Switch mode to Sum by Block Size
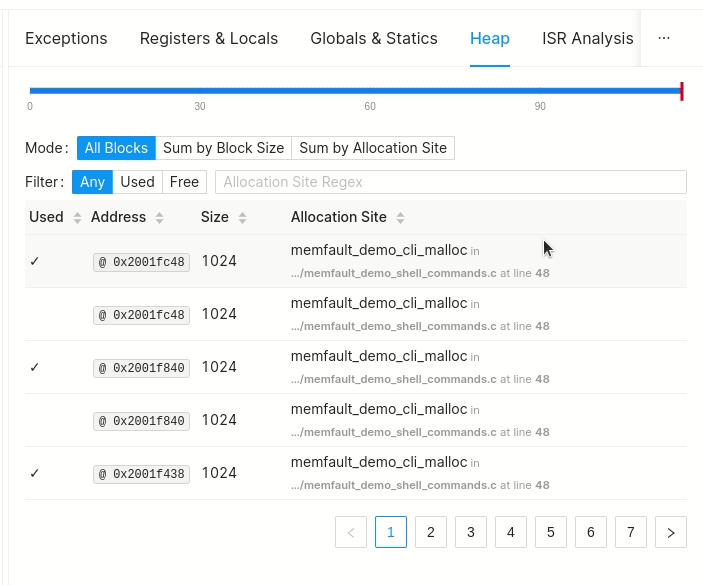 pyautogui.click(x=223, y=148)
